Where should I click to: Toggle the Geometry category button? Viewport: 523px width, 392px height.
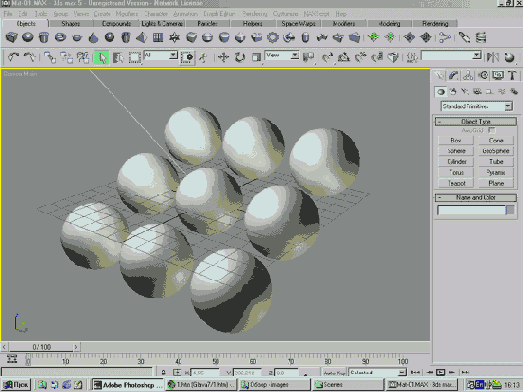441,91
